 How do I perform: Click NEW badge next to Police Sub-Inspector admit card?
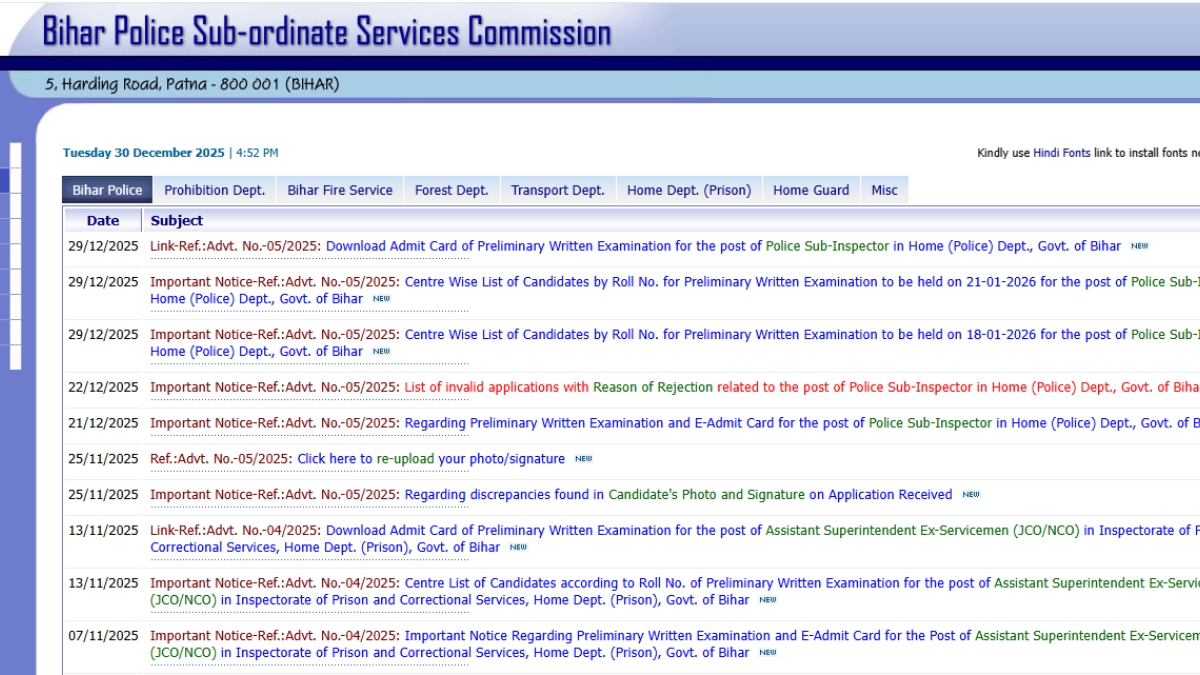pos(1139,246)
